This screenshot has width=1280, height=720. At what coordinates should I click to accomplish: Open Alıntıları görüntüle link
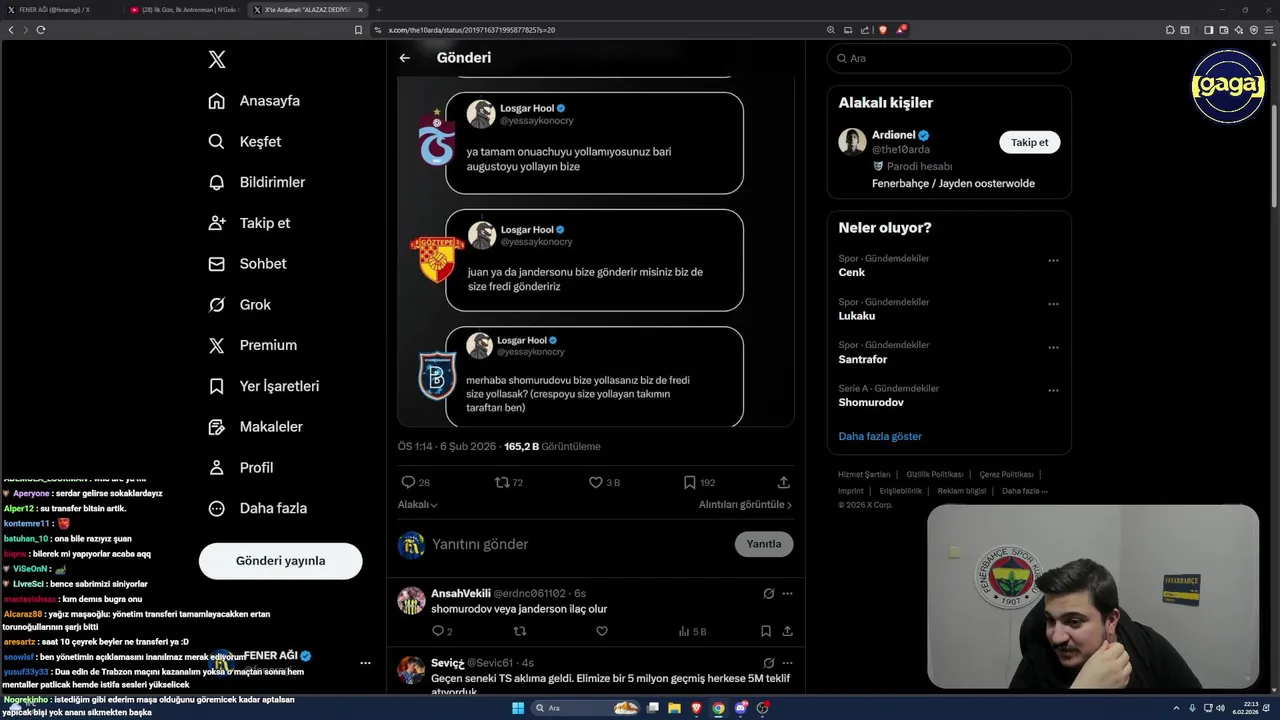pos(745,505)
